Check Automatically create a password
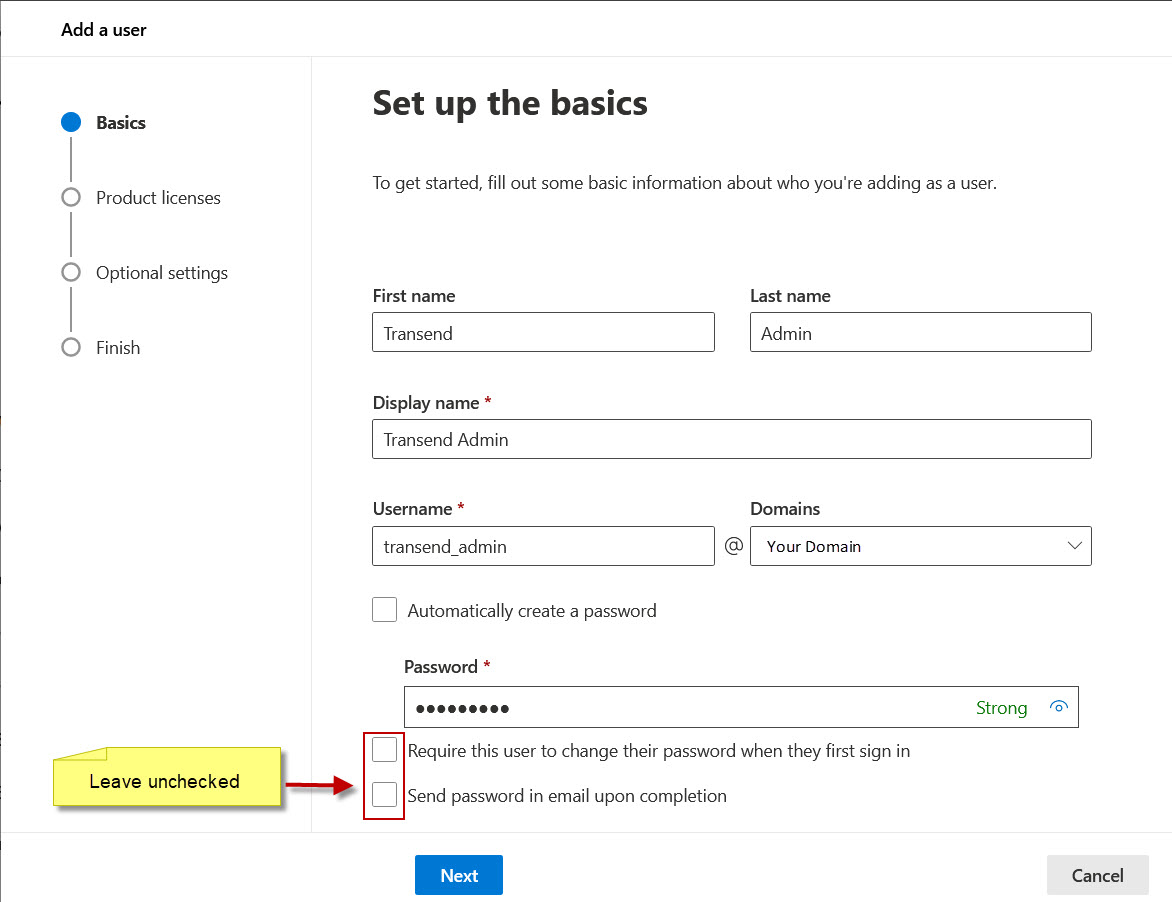1172x902 pixels. 384,609
